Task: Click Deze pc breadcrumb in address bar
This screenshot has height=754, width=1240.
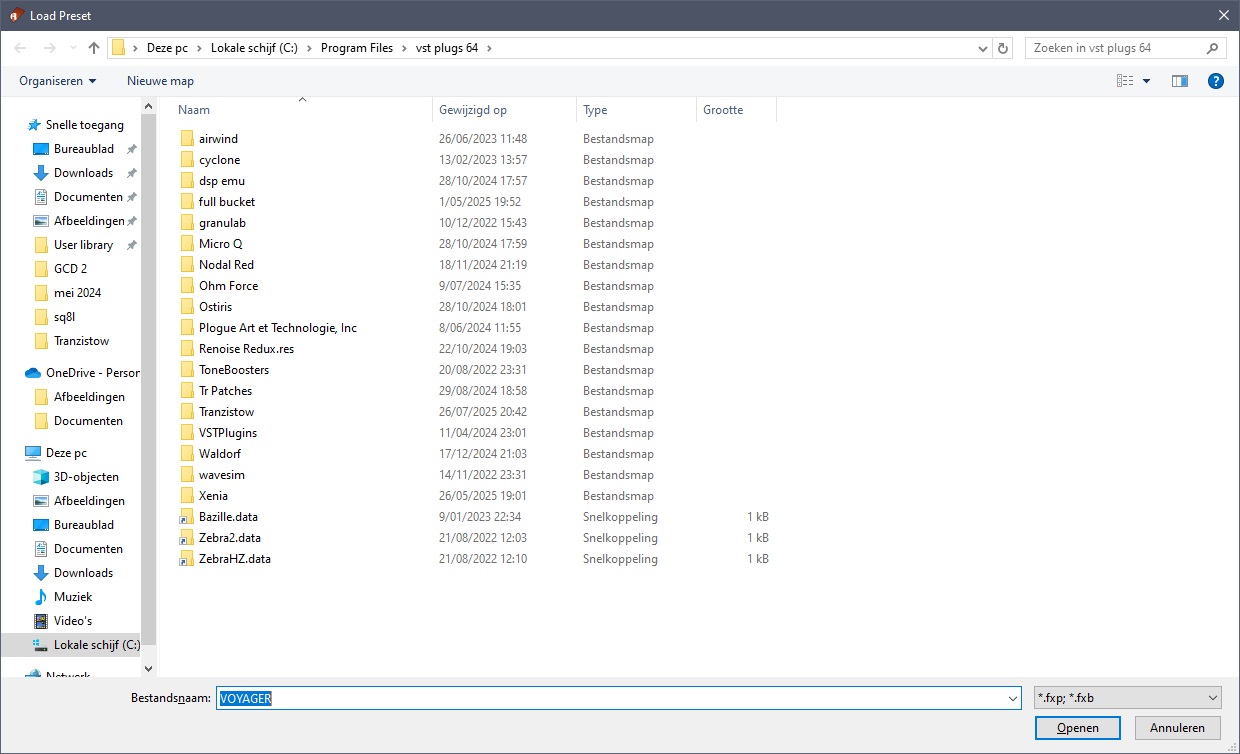Action: pos(167,48)
